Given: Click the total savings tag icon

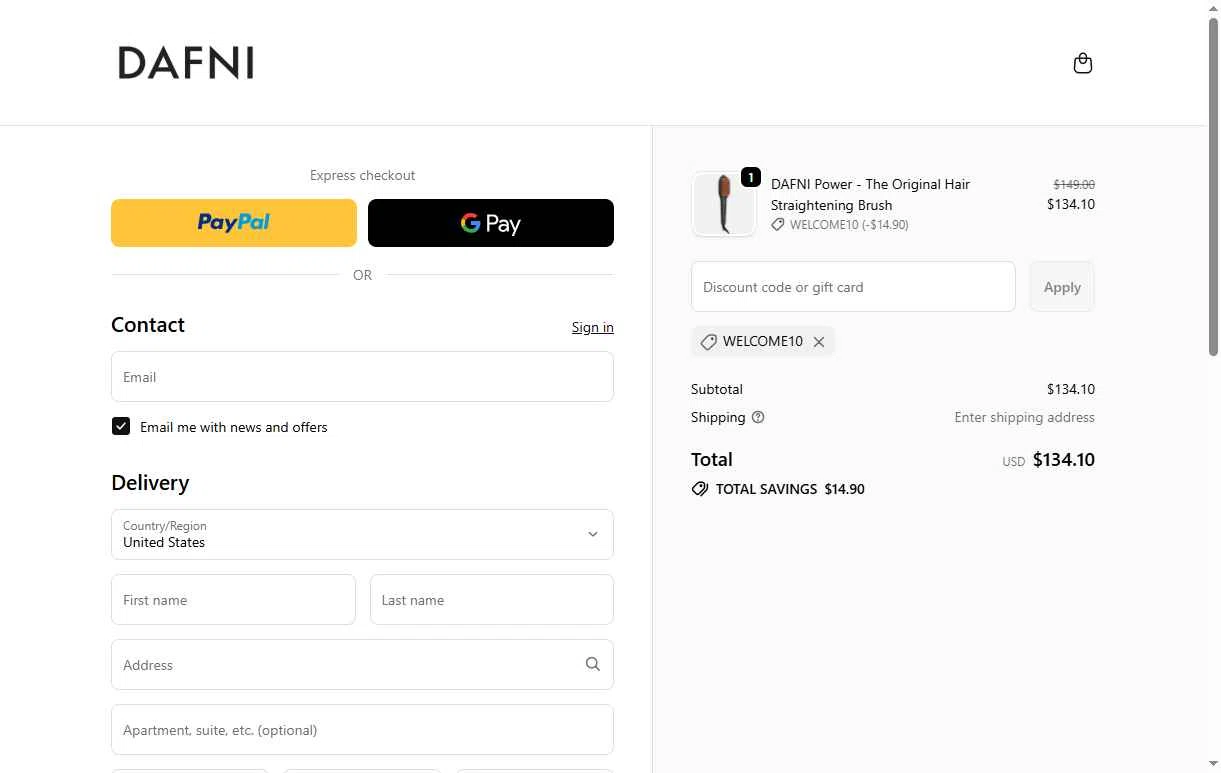Looking at the screenshot, I should click(700, 489).
